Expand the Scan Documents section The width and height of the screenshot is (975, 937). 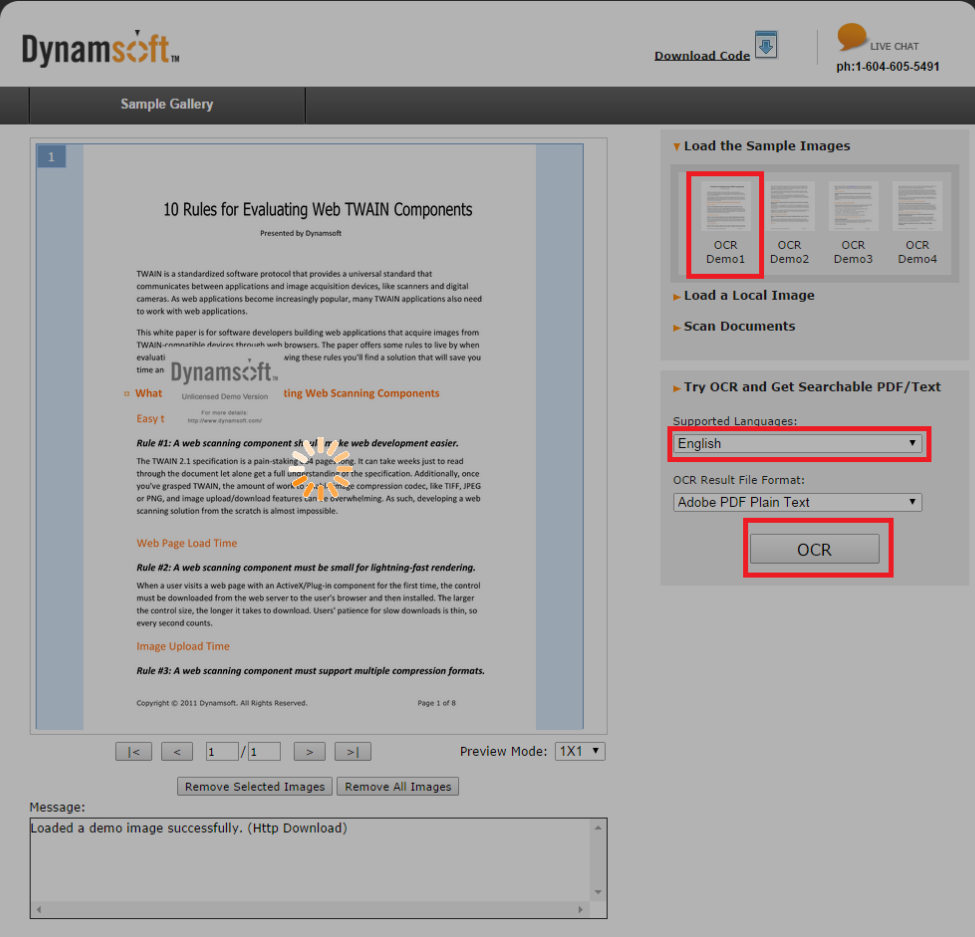point(739,326)
